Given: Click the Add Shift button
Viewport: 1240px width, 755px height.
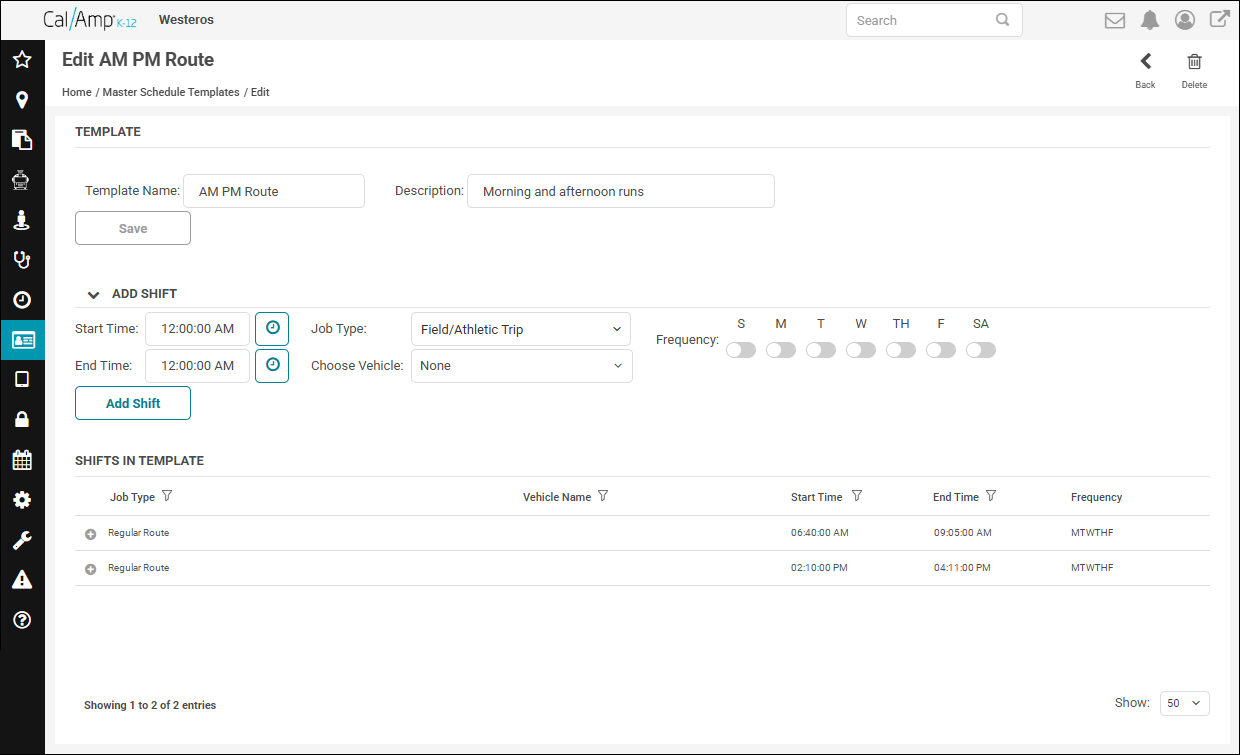Looking at the screenshot, I should [x=133, y=403].
